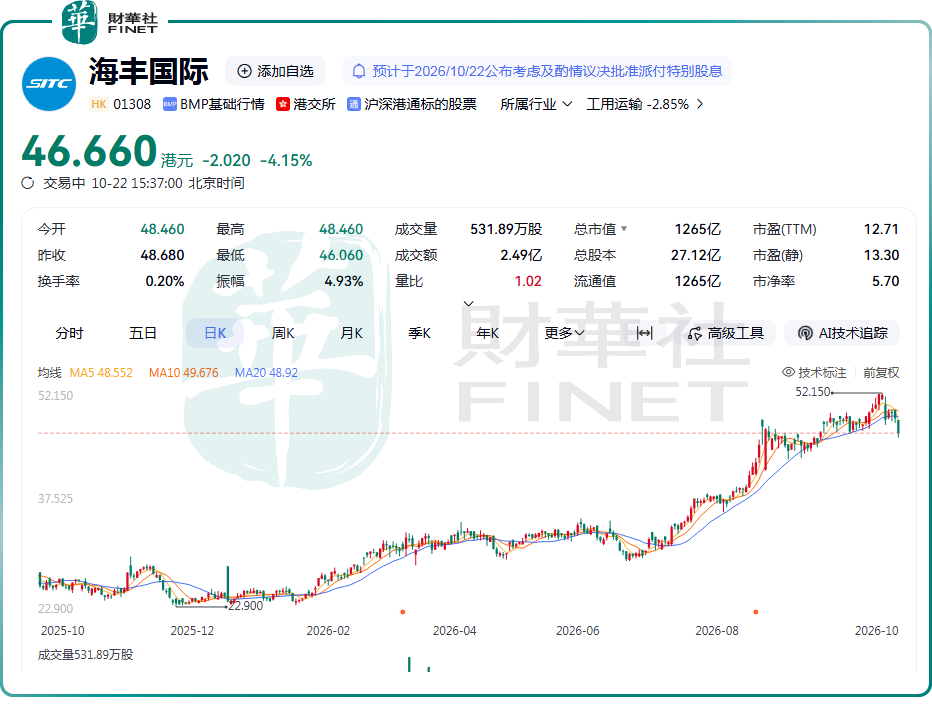Open the 前复权 adjustment selector
This screenshot has width=932, height=717.
(881, 372)
